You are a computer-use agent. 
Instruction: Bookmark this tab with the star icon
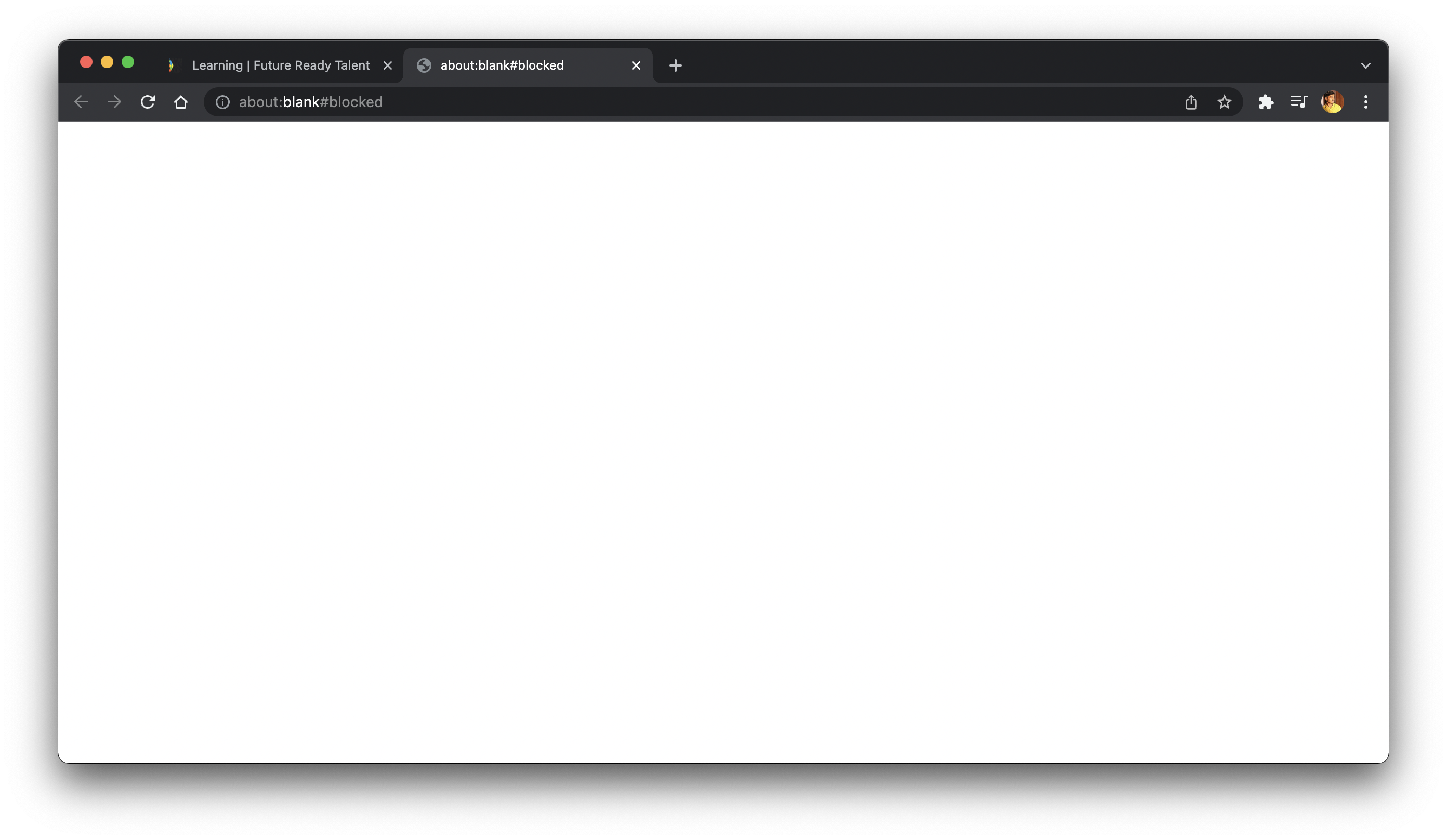(x=1224, y=102)
